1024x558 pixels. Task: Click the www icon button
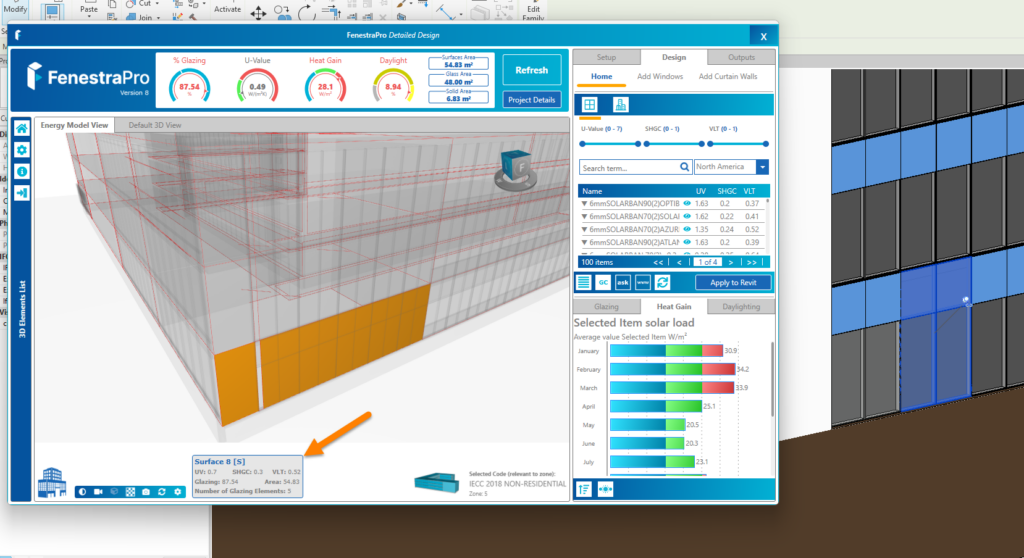(x=643, y=282)
